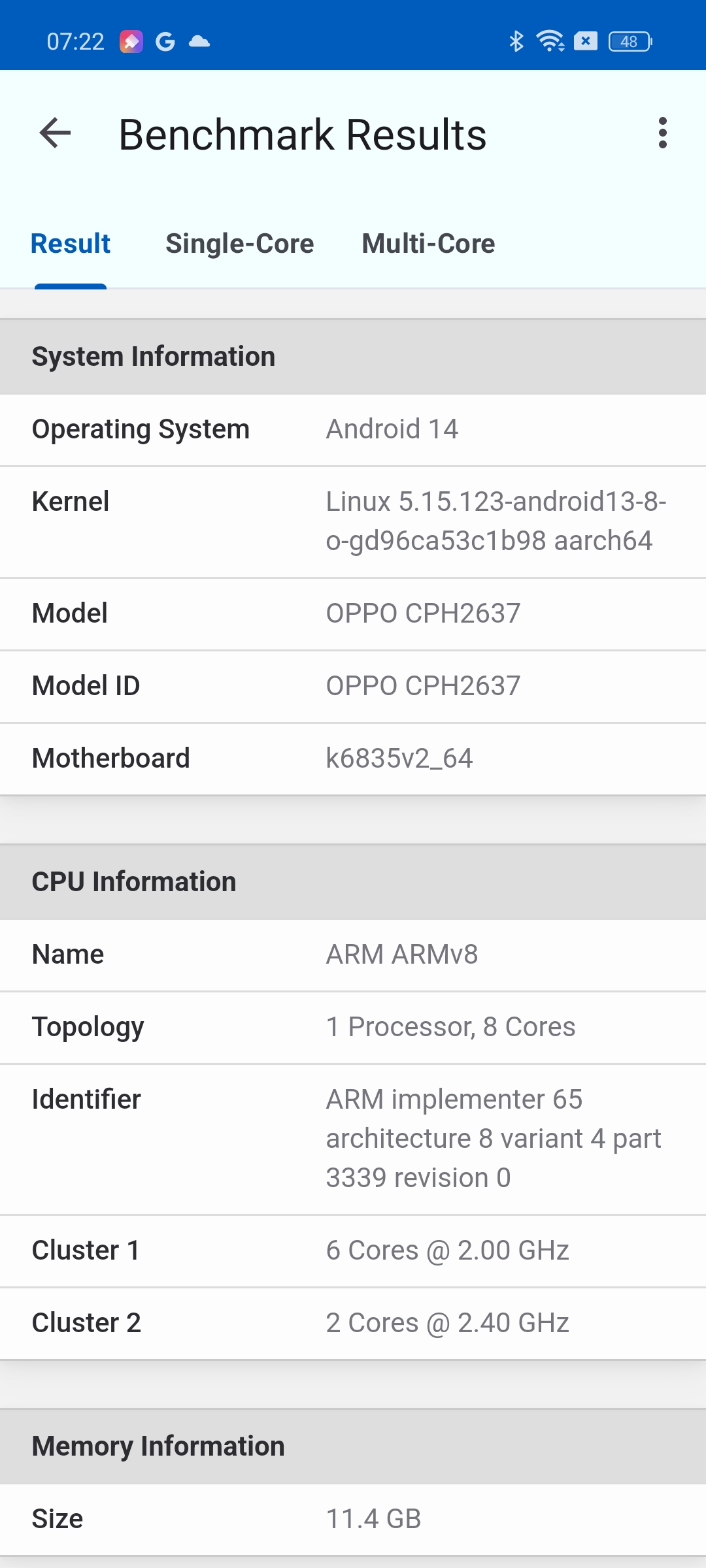Screen dimensions: 706x1568
Task: Tap the Model ID label
Action: [86, 686]
